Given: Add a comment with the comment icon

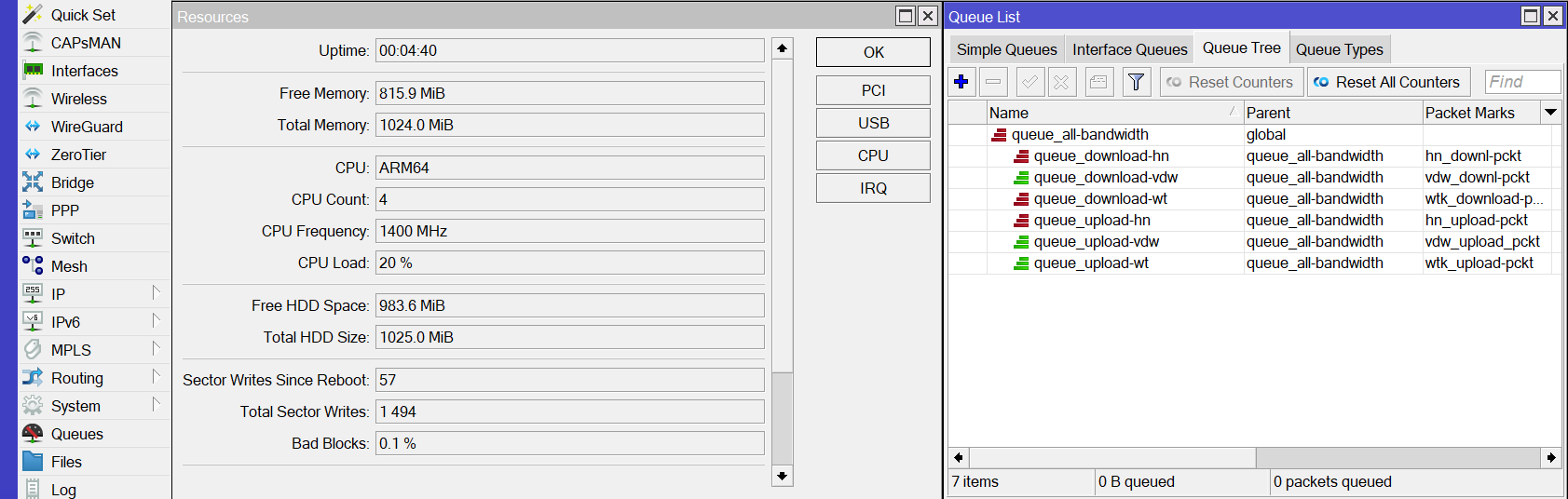Looking at the screenshot, I should point(1098,82).
